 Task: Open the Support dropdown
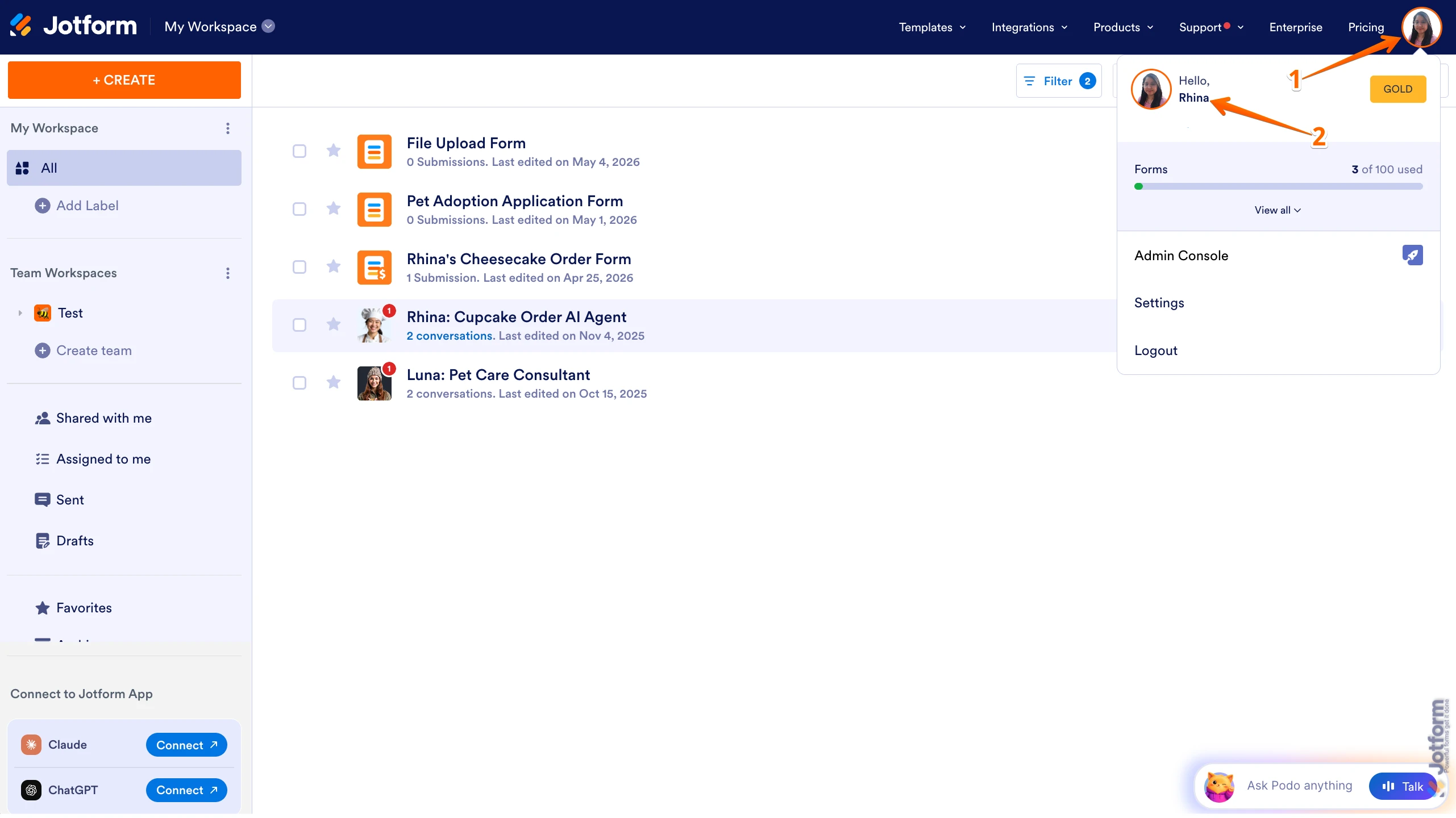(1211, 27)
